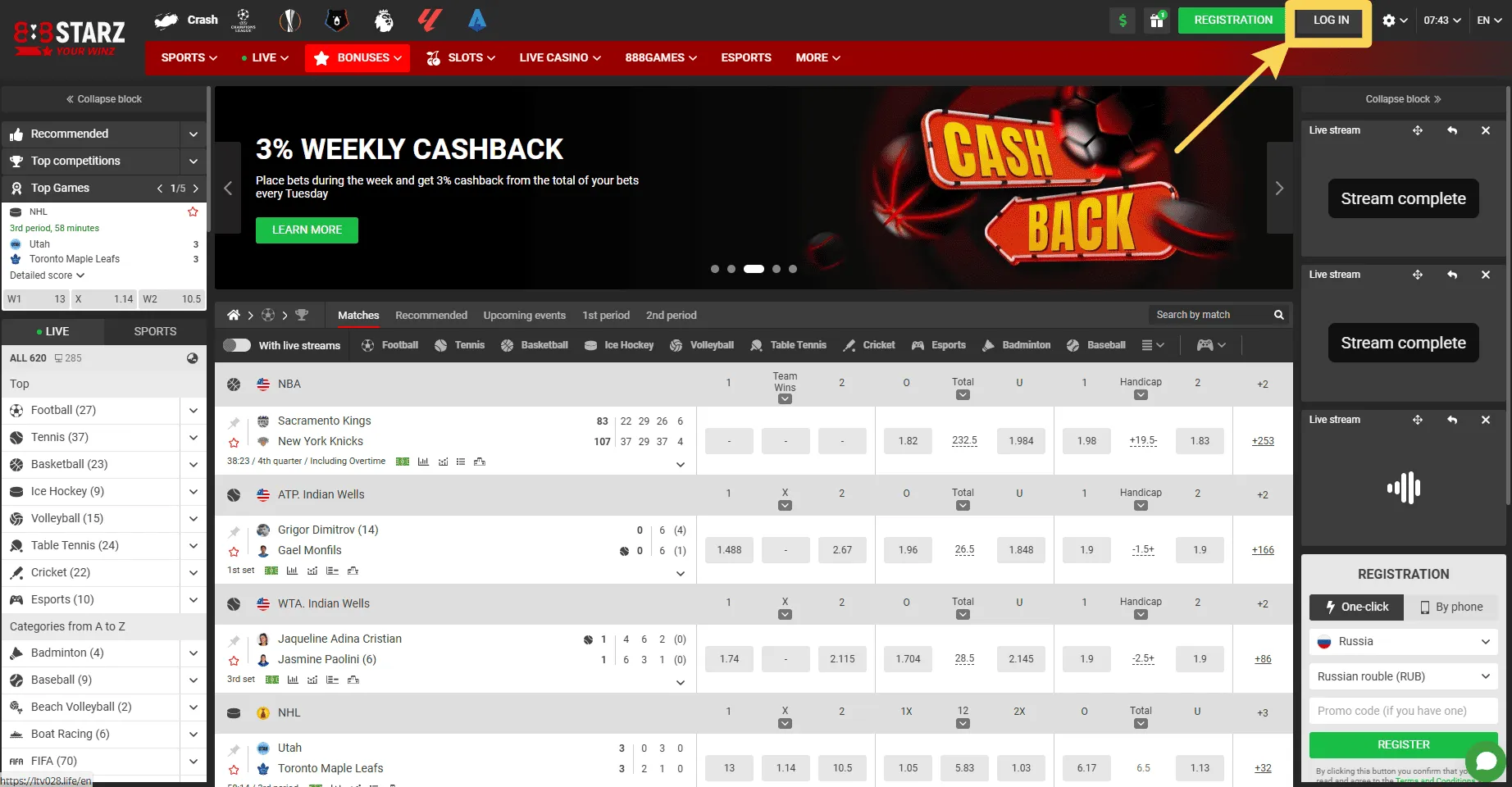The width and height of the screenshot is (1512, 787).
Task: Switch to the LIVE sidebar tab
Action: (x=53, y=331)
